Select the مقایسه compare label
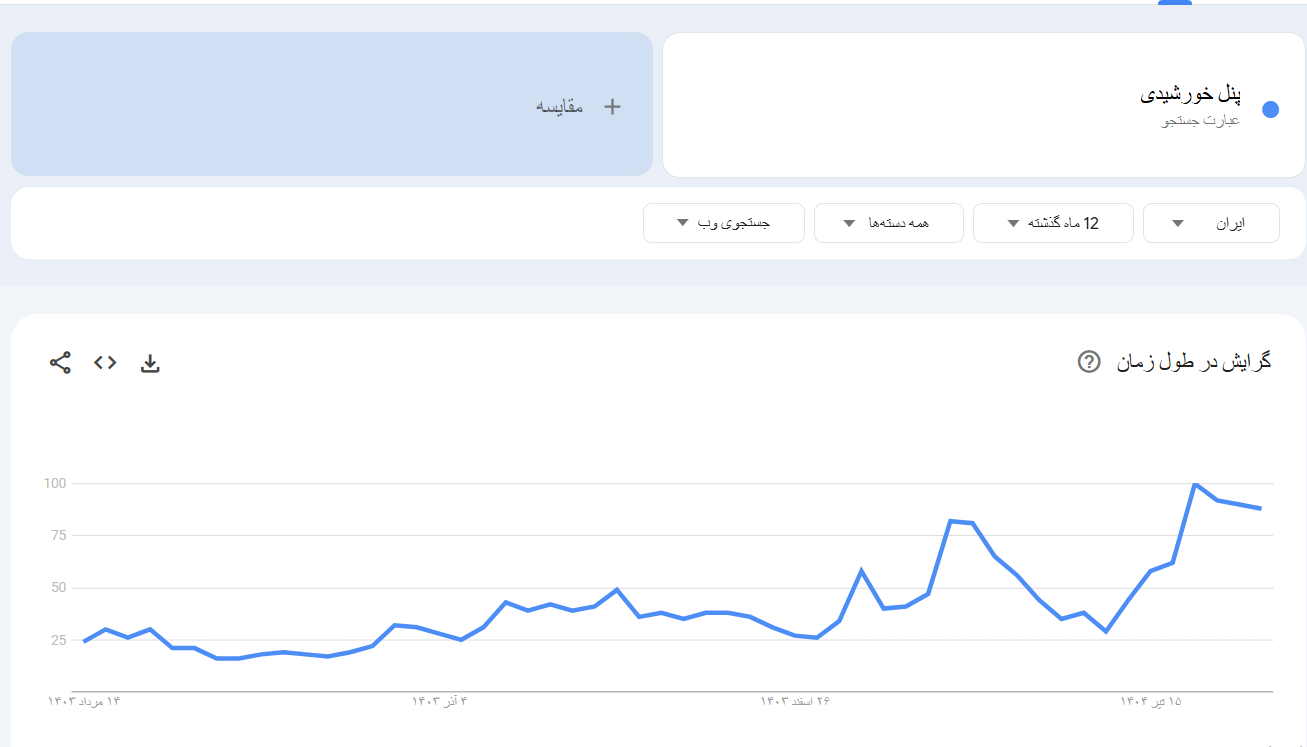Image resolution: width=1307 pixels, height=747 pixels. (560, 107)
